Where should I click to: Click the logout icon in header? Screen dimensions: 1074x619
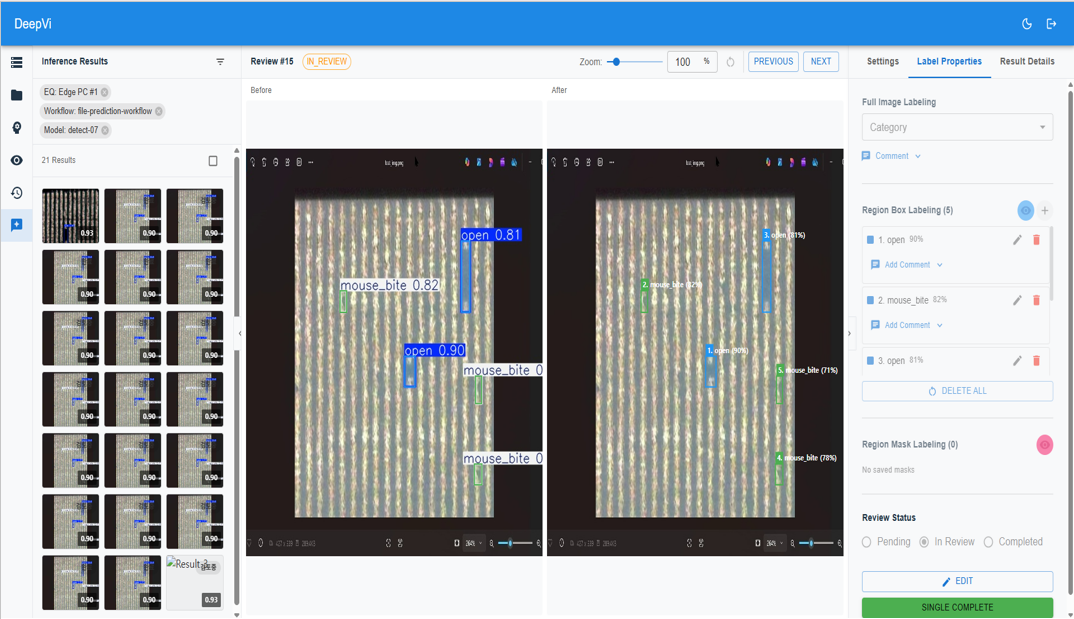click(1051, 24)
